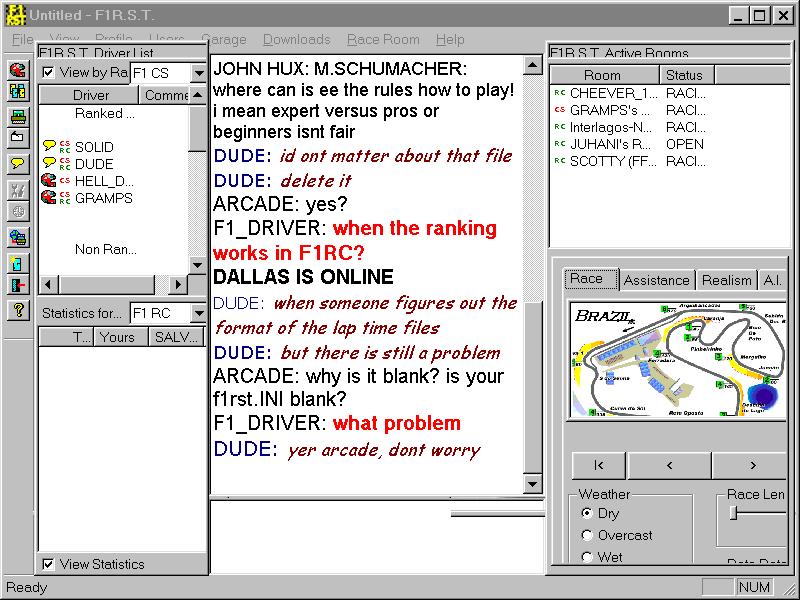Select driver GRAMPS in the driver list
Image resolution: width=800 pixels, height=600 pixels.
(x=104, y=198)
